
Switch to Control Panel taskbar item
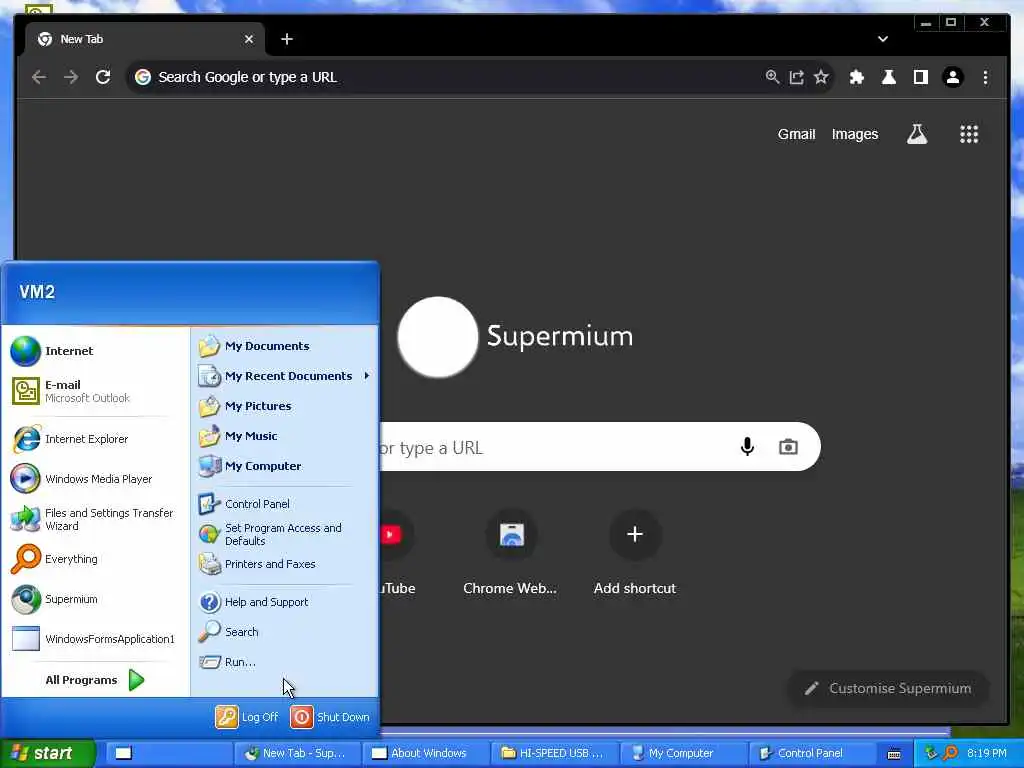pyautogui.click(x=812, y=753)
